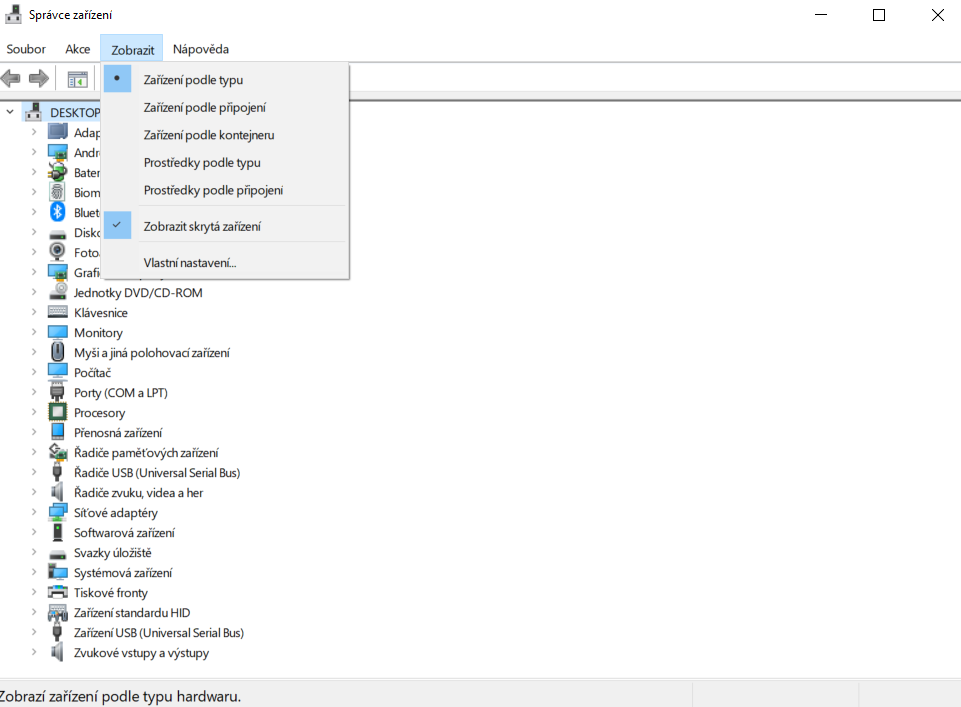Expand the Procesory node
This screenshot has height=707, width=961.
coord(34,412)
